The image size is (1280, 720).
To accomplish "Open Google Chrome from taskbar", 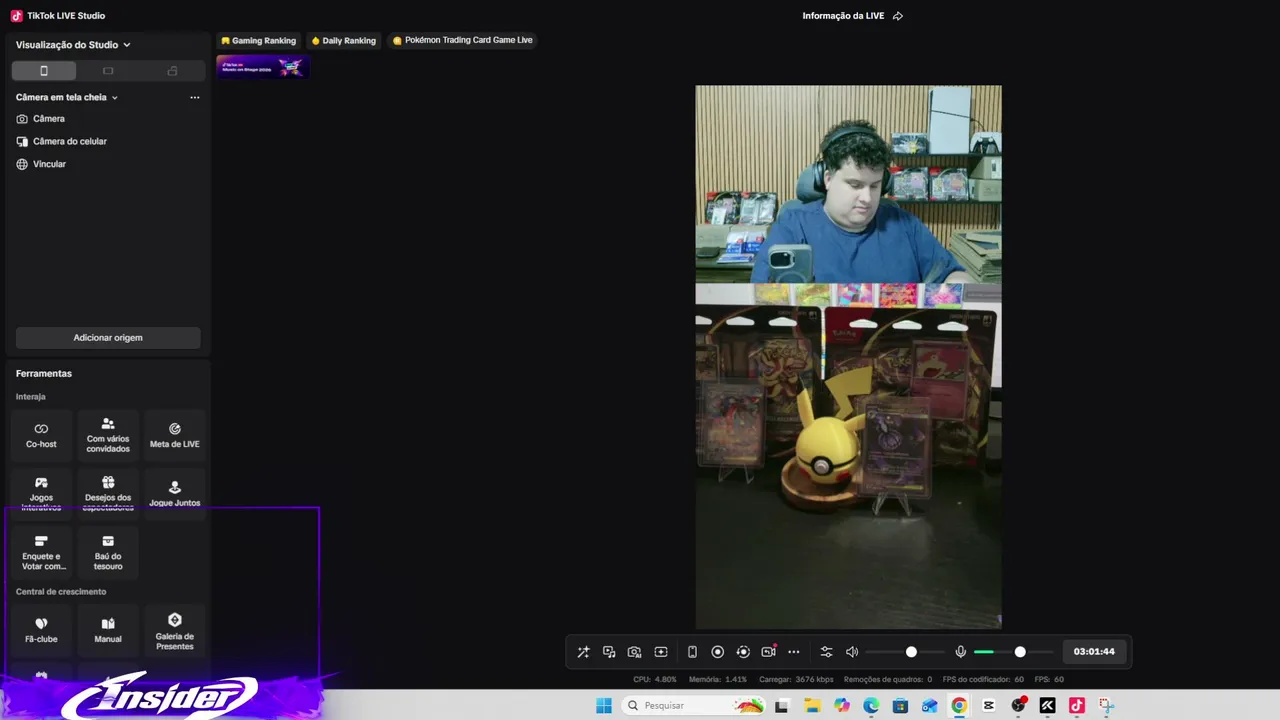I will [x=959, y=706].
